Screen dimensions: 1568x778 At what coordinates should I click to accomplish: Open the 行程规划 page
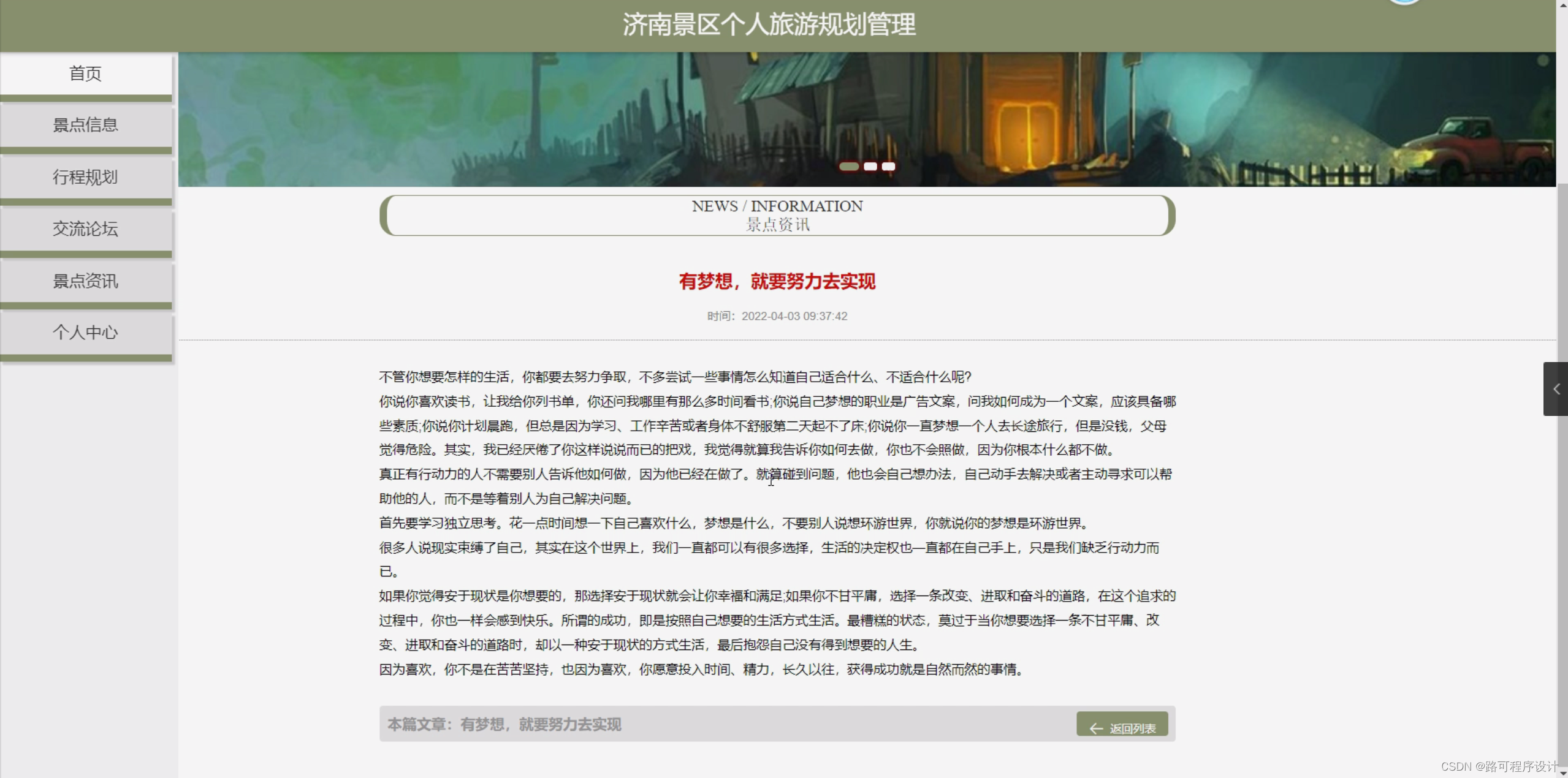[x=85, y=177]
